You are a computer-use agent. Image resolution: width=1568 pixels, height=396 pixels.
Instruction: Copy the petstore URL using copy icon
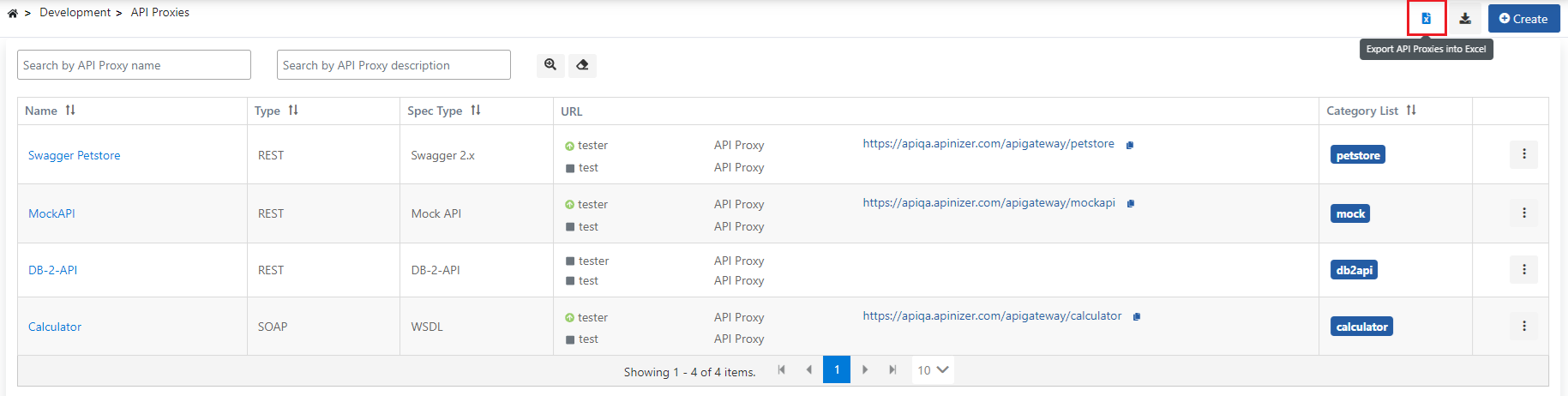pos(1130,145)
